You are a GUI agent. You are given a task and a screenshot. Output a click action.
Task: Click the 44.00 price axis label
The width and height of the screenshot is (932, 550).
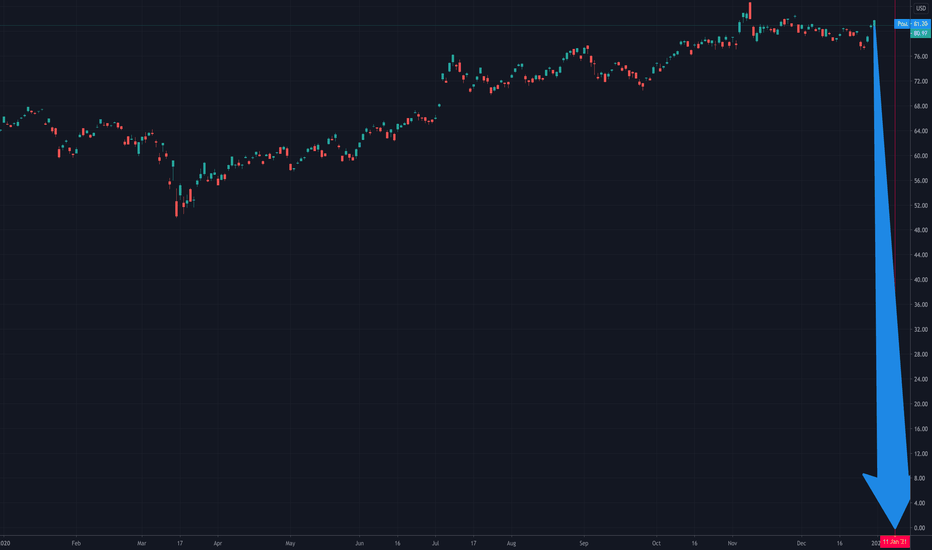(921, 255)
